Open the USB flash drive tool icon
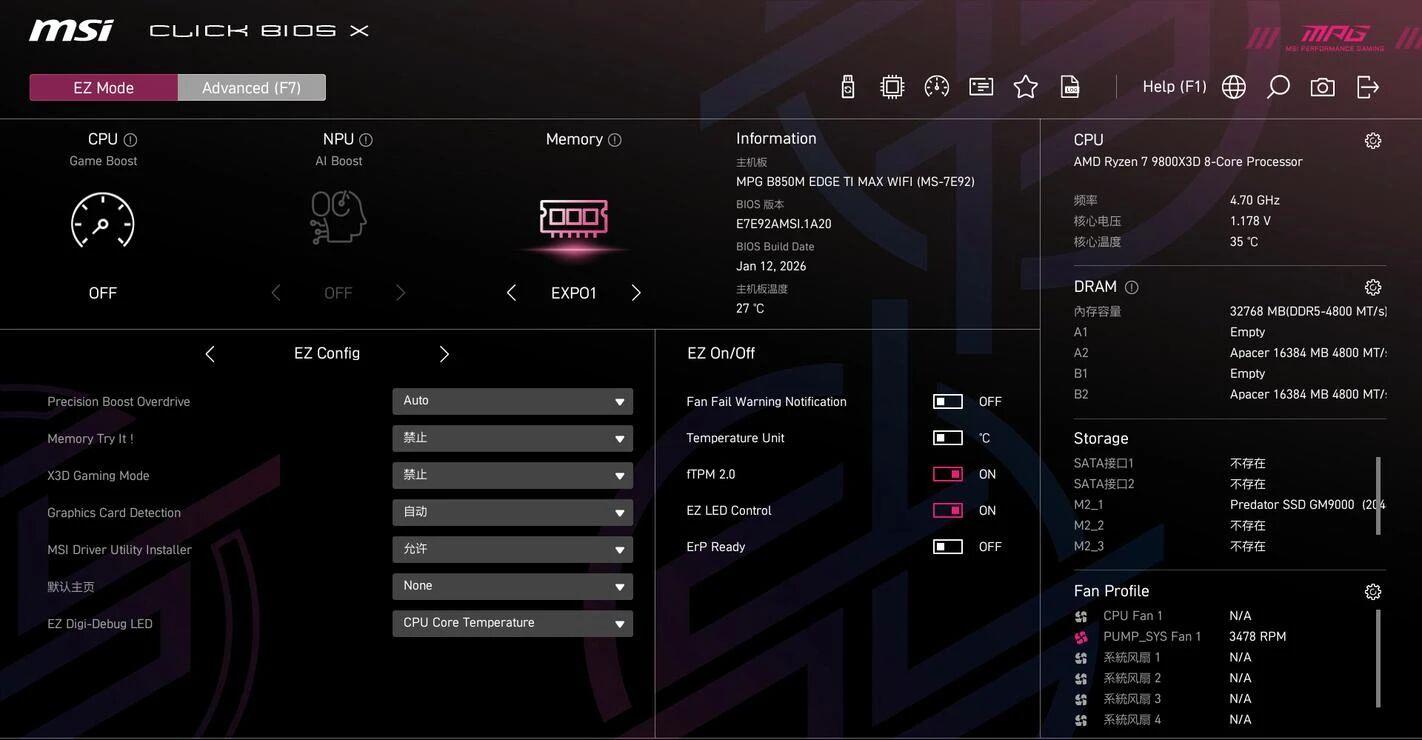 [848, 87]
